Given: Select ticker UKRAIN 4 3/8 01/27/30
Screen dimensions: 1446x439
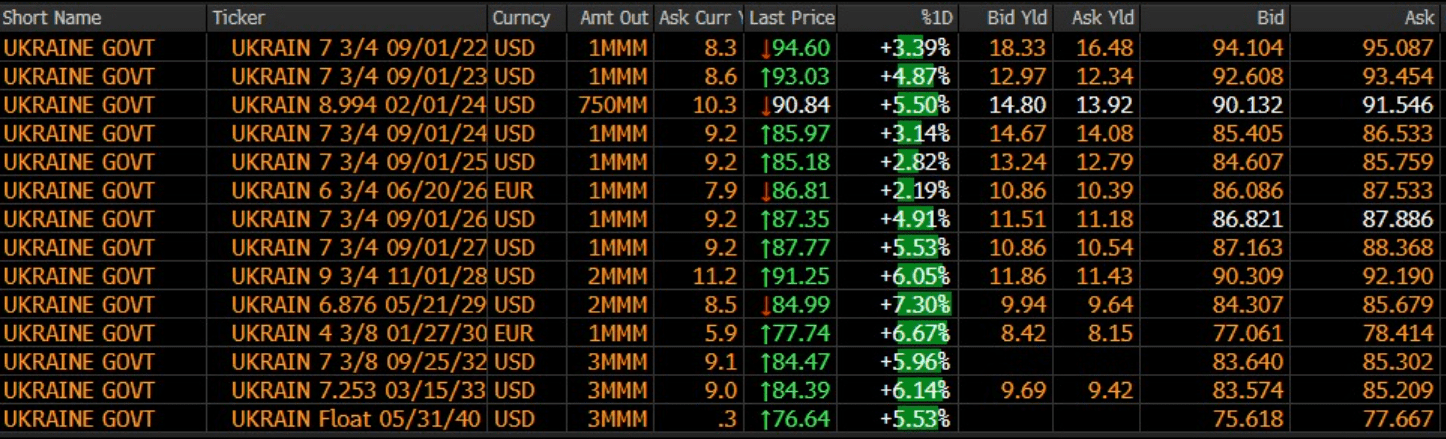Looking at the screenshot, I should 359,333.
